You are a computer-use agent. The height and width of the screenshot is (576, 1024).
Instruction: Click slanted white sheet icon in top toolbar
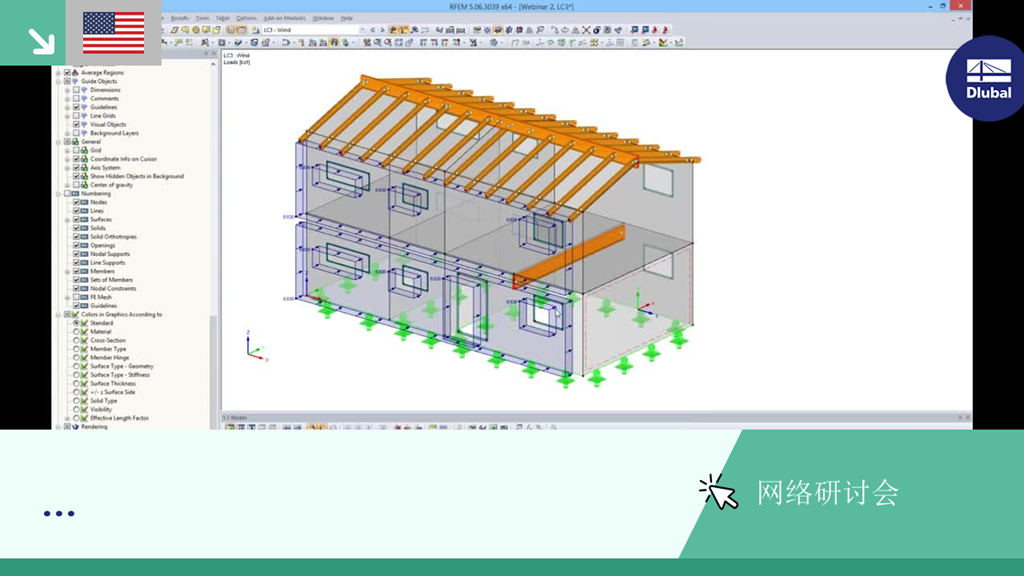174,30
